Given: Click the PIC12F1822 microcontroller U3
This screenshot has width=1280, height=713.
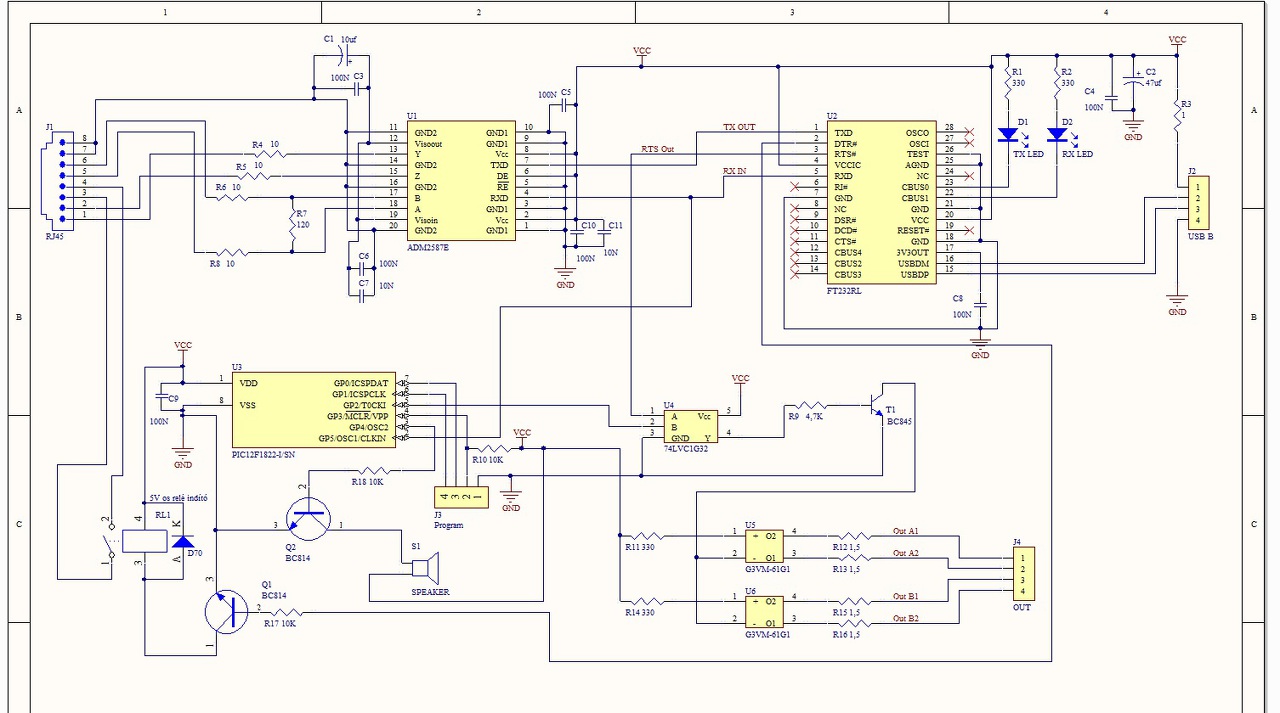Looking at the screenshot, I should (x=313, y=410).
